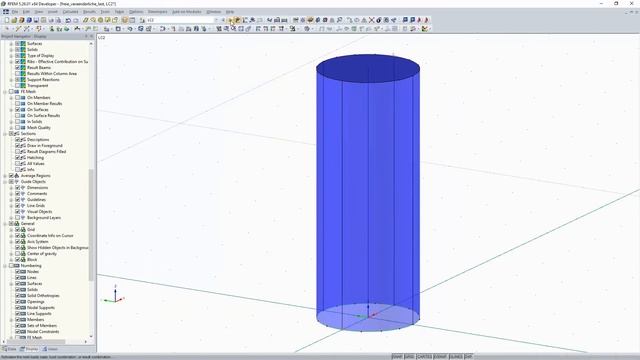Collapse the FE Mesh tree node
The height and width of the screenshot is (360, 640).
click(x=5, y=91)
